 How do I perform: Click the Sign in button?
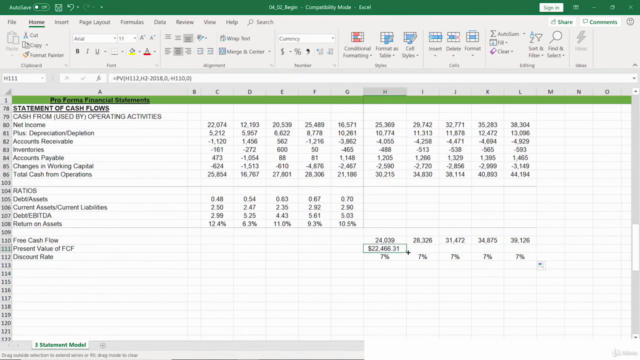pos(551,7)
